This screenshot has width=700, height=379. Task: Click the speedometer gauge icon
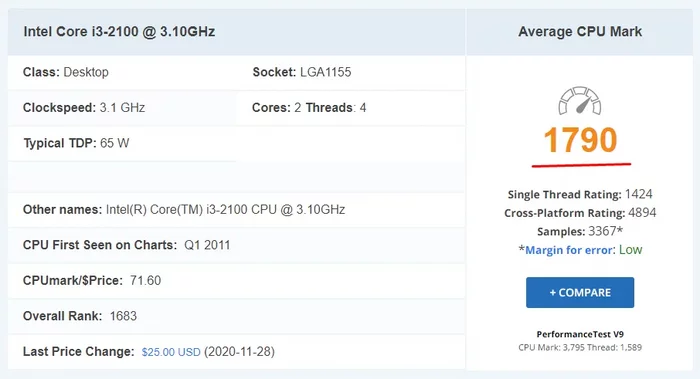pyautogui.click(x=579, y=101)
